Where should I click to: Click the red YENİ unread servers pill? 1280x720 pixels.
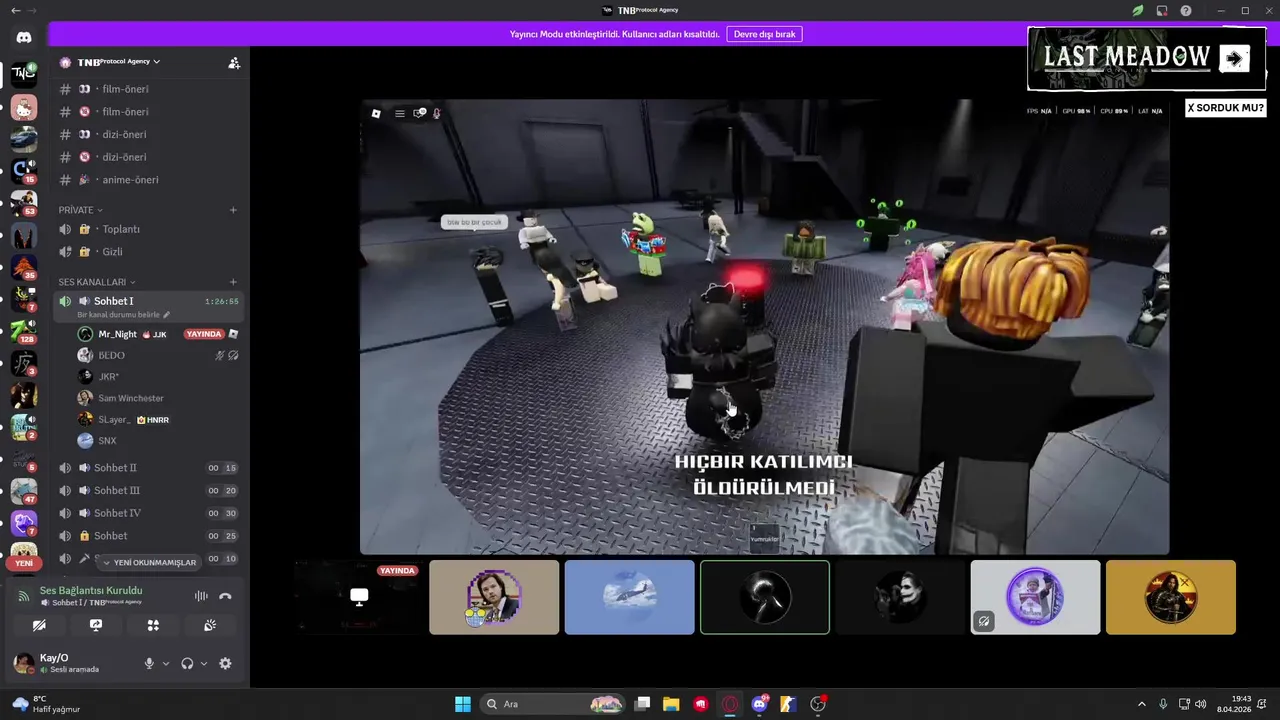click(x=24, y=563)
